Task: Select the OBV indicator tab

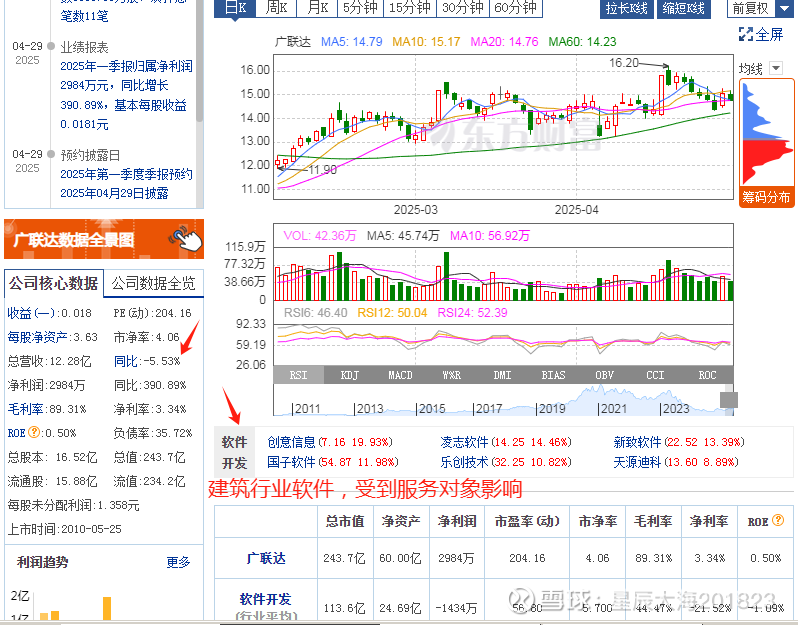Action: [x=604, y=375]
